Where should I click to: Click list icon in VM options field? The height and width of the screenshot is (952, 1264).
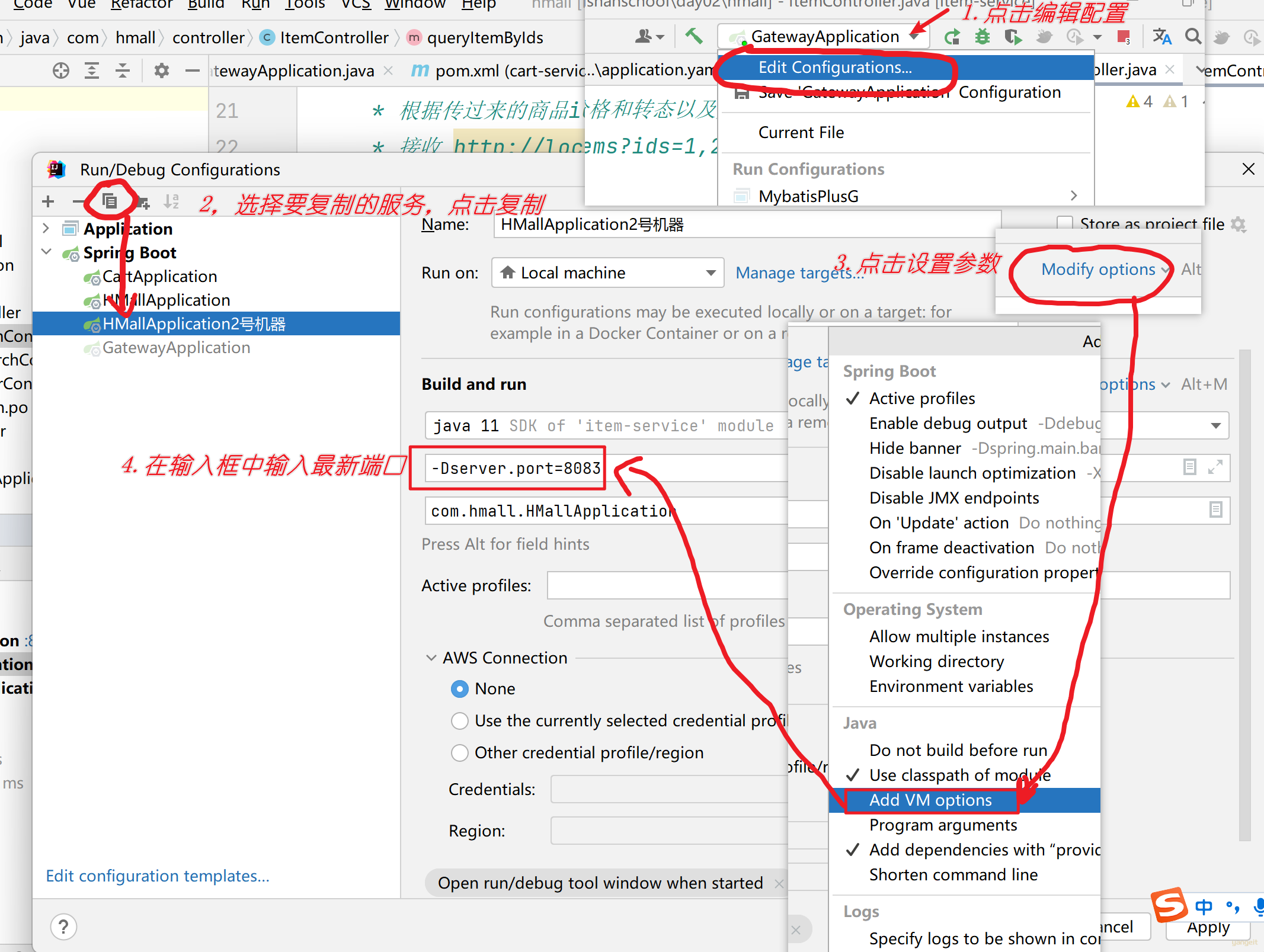pos(1189,467)
